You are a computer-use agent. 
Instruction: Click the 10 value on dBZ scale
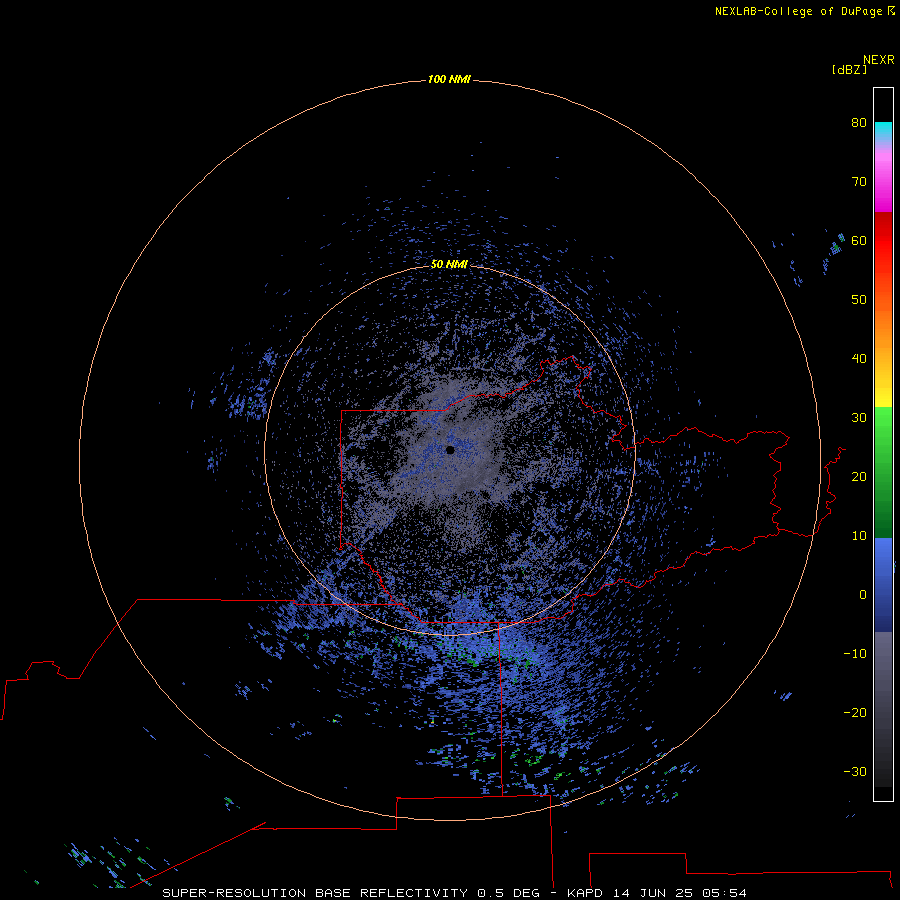(x=859, y=536)
